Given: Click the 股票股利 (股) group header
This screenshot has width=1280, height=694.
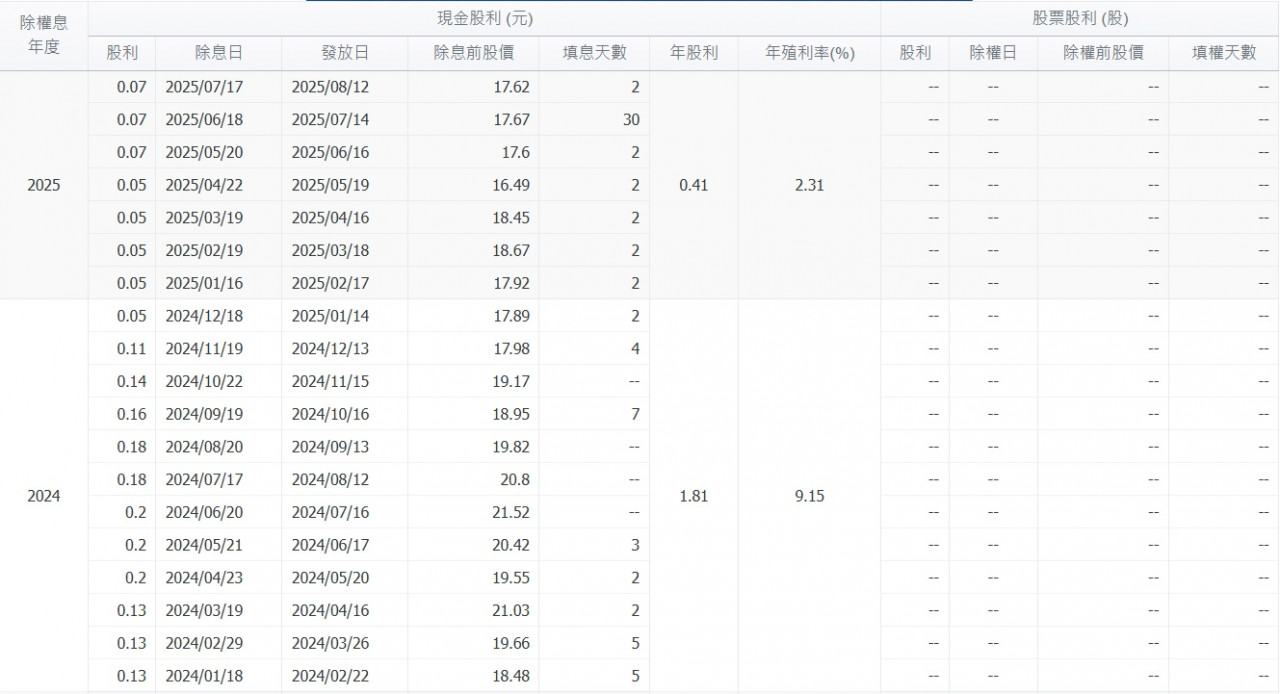Looking at the screenshot, I should pyautogui.click(x=1080, y=18).
